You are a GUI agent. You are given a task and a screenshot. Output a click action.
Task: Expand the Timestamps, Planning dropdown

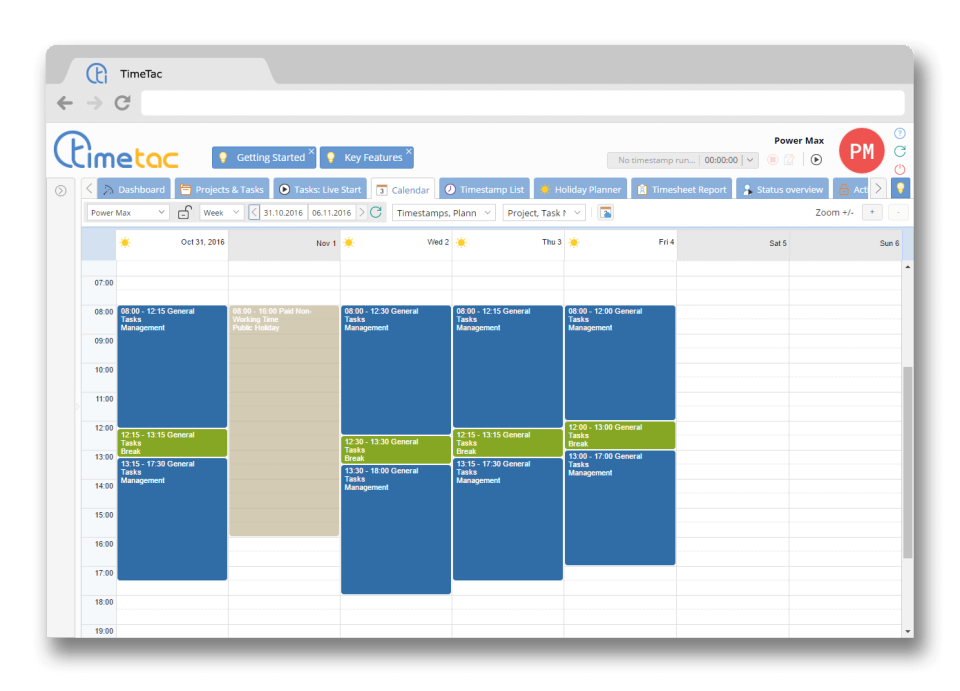[x=443, y=212]
